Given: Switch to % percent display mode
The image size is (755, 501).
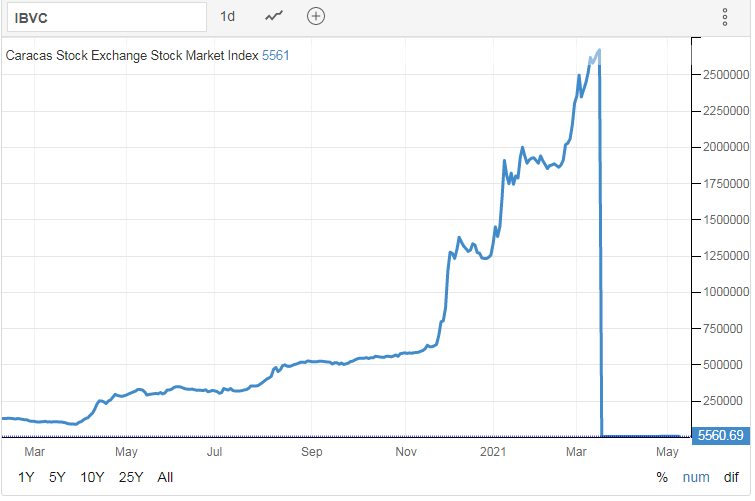Looking at the screenshot, I should point(662,477).
